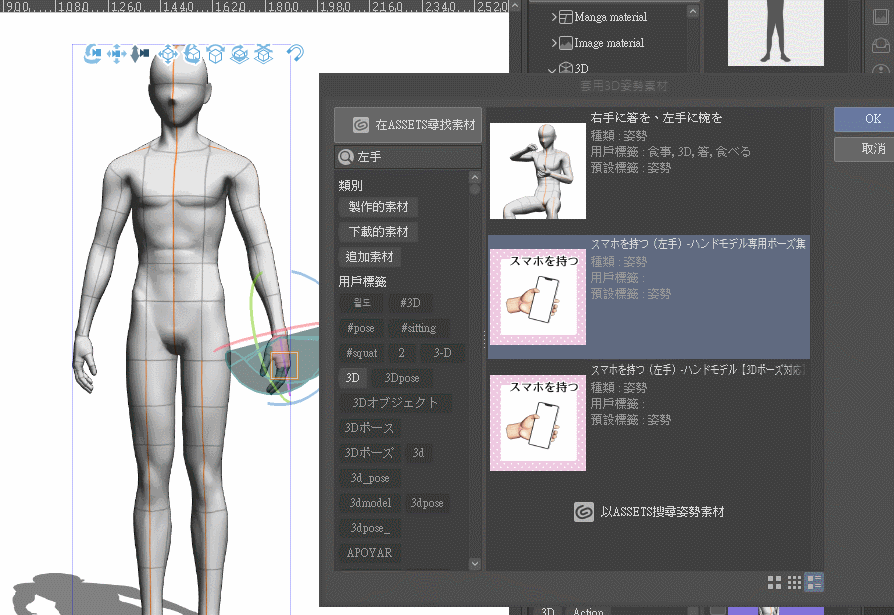
Task: Select the camera rotate icon above the model
Action: tap(92, 54)
